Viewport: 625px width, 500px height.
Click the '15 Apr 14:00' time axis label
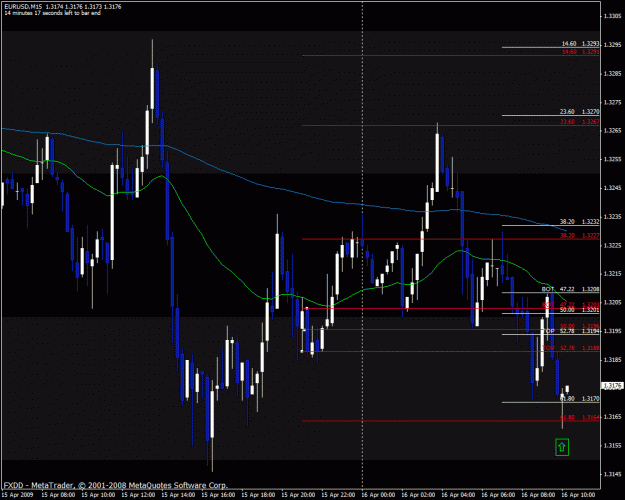[178, 495]
